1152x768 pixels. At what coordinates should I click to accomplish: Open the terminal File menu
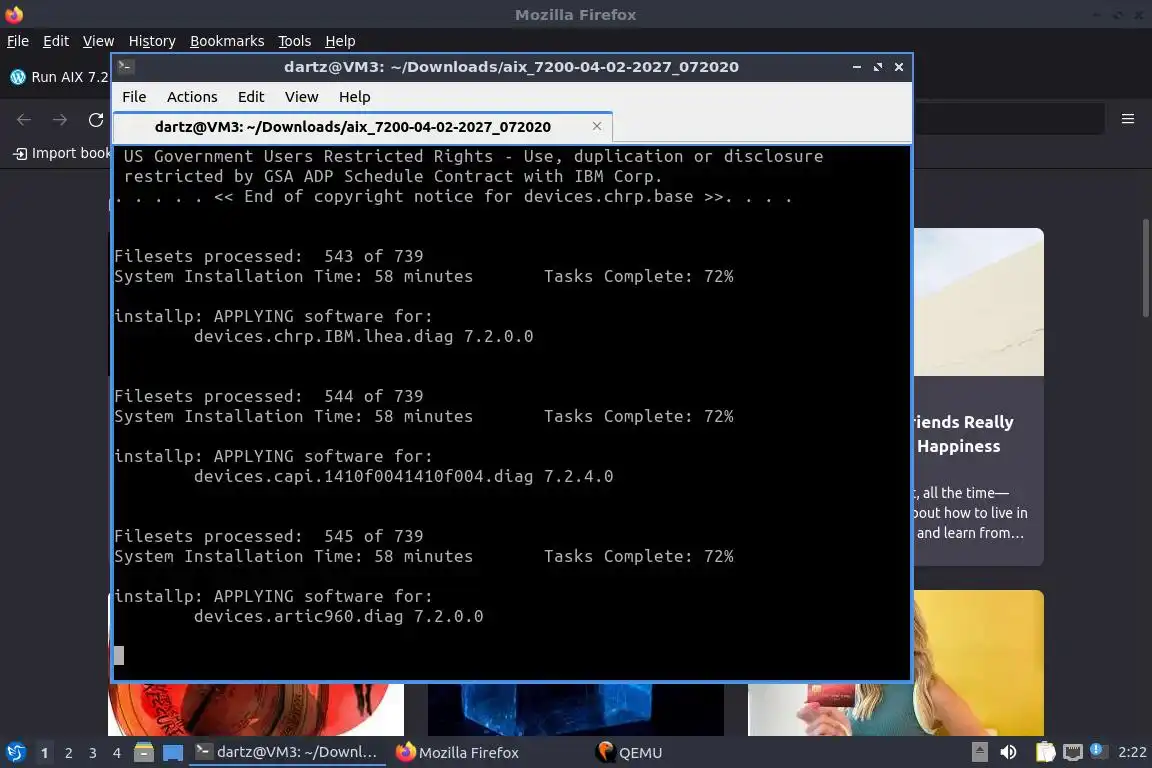[x=134, y=97]
